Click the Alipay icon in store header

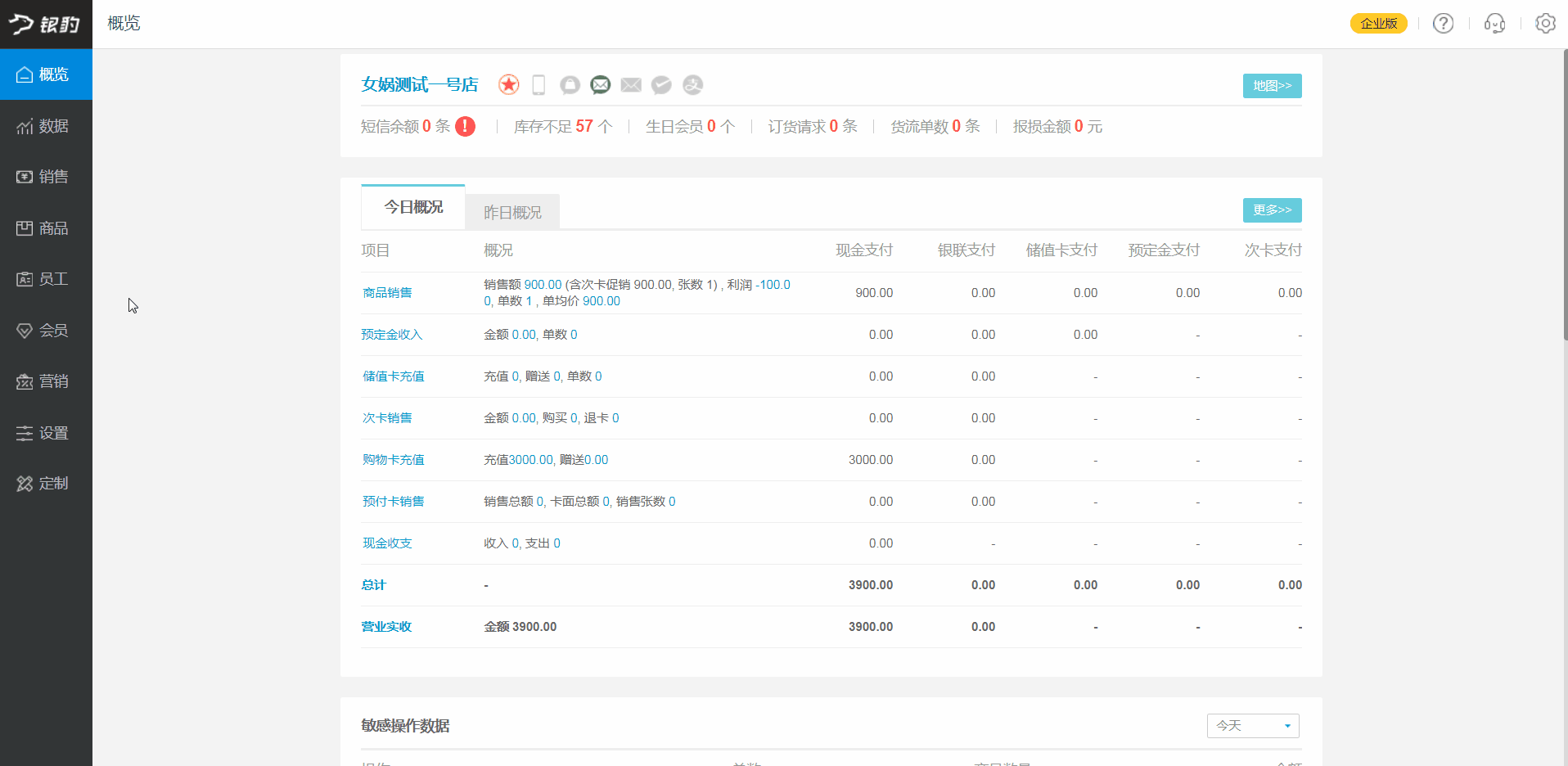692,85
